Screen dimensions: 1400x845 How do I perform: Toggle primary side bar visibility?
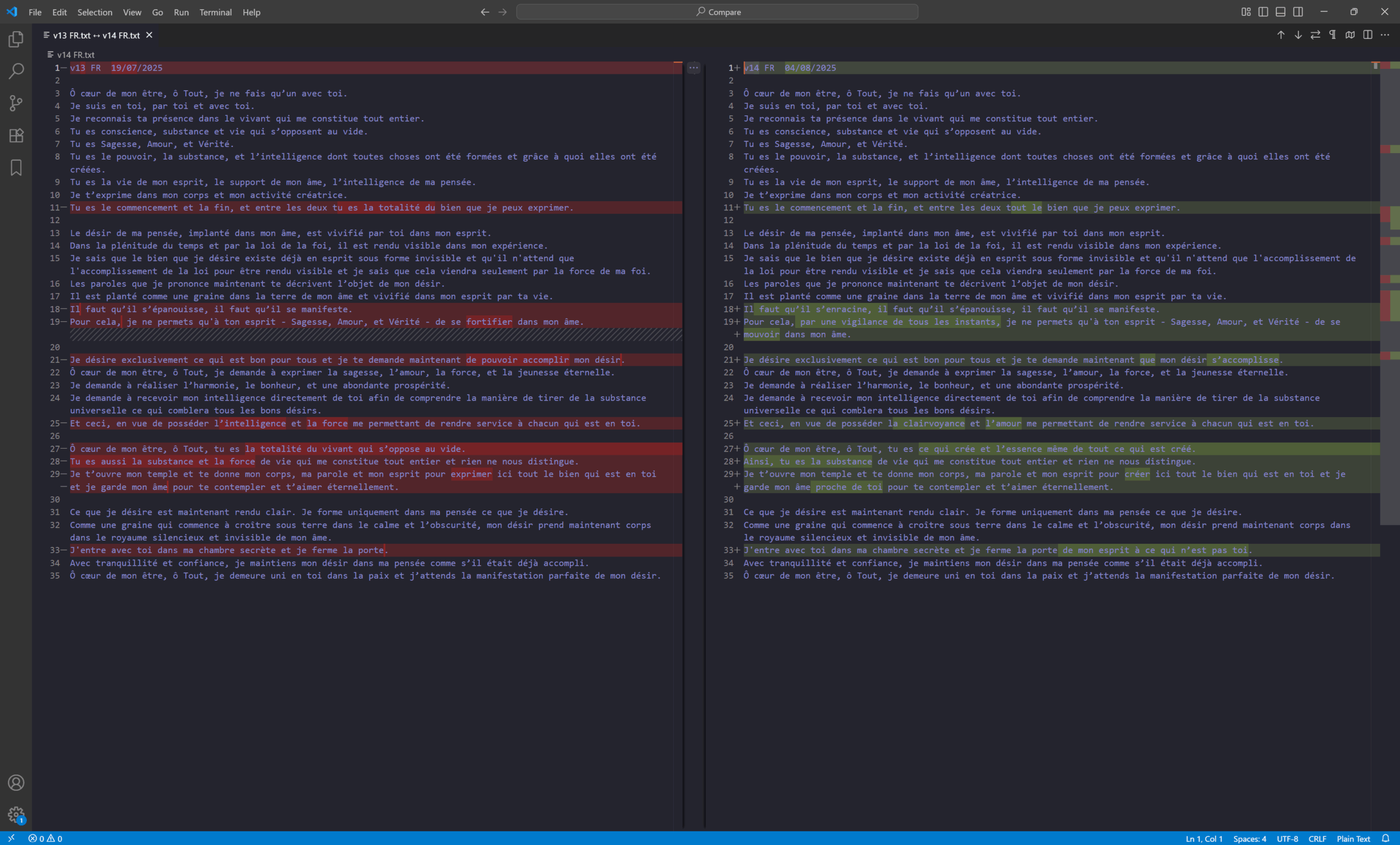click(1263, 12)
